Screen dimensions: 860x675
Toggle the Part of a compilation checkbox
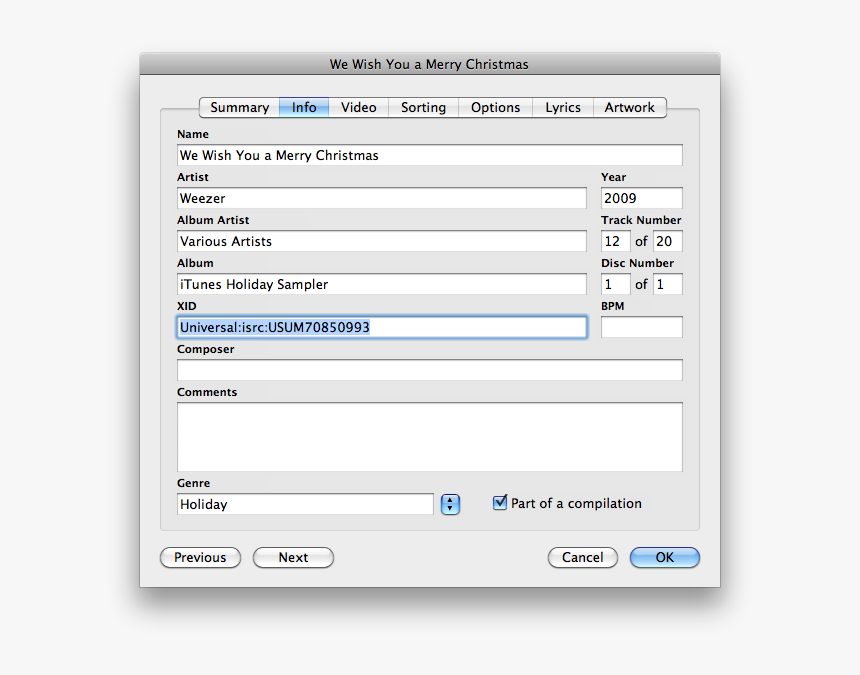point(500,503)
